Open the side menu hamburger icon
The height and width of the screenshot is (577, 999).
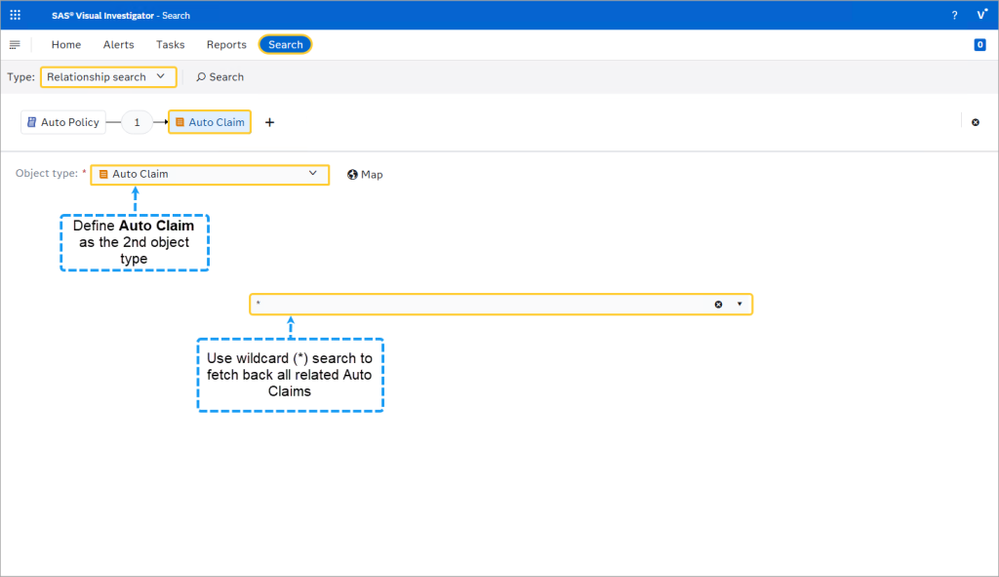click(14, 44)
